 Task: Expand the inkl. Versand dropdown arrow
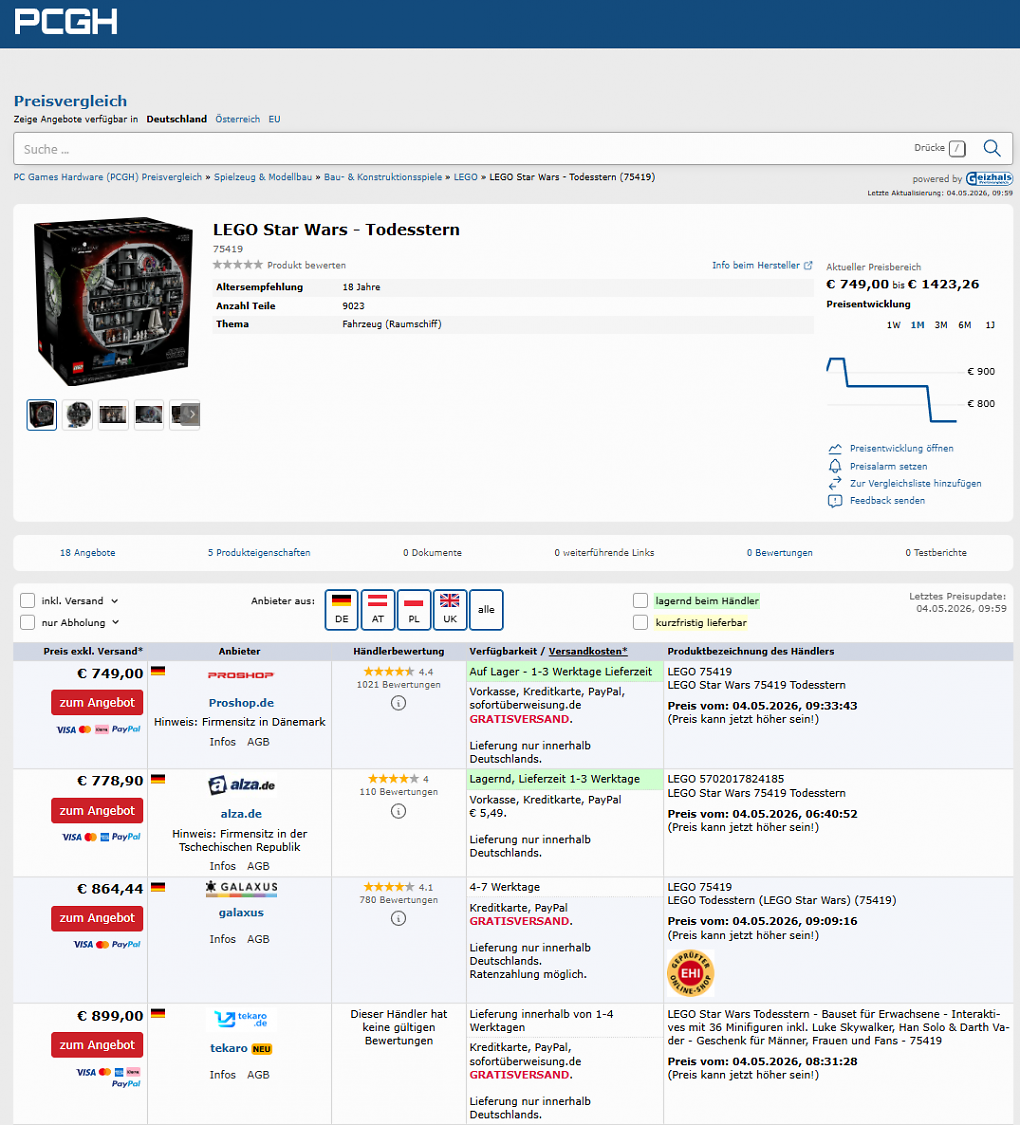pos(115,601)
